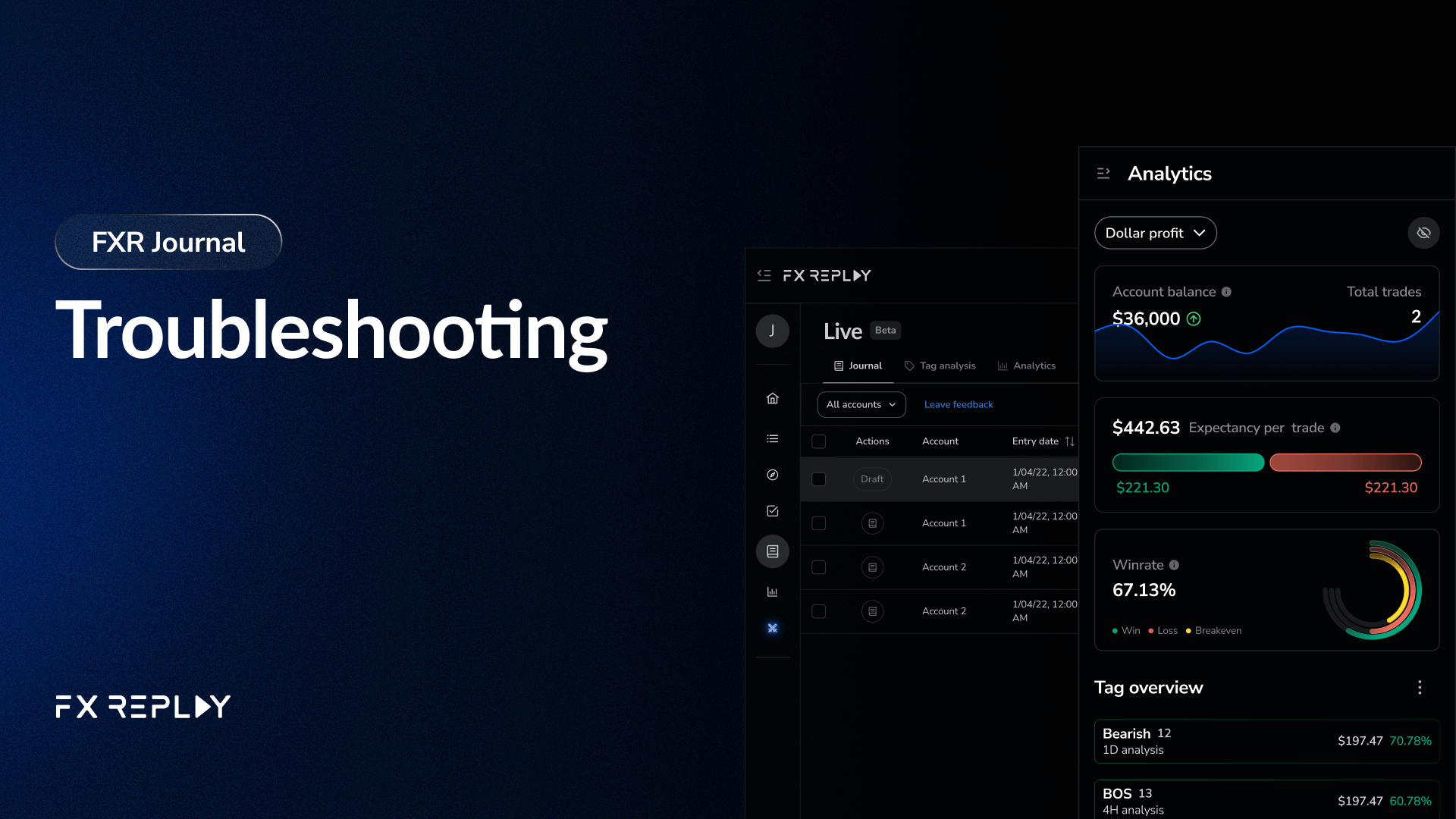The height and width of the screenshot is (819, 1456).
Task: Open the checklist icon in sidebar
Action: [772, 511]
